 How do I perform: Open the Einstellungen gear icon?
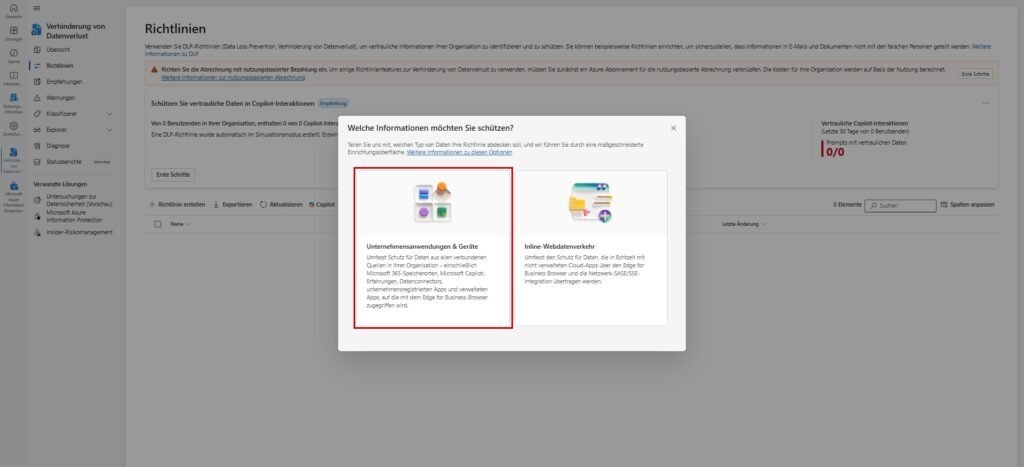13,128
